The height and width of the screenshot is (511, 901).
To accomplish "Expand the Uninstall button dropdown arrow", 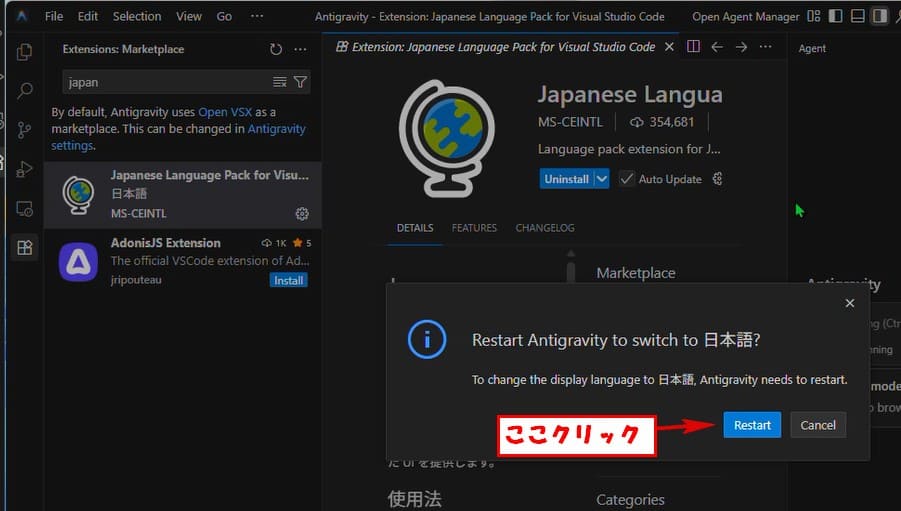I will click(601, 179).
